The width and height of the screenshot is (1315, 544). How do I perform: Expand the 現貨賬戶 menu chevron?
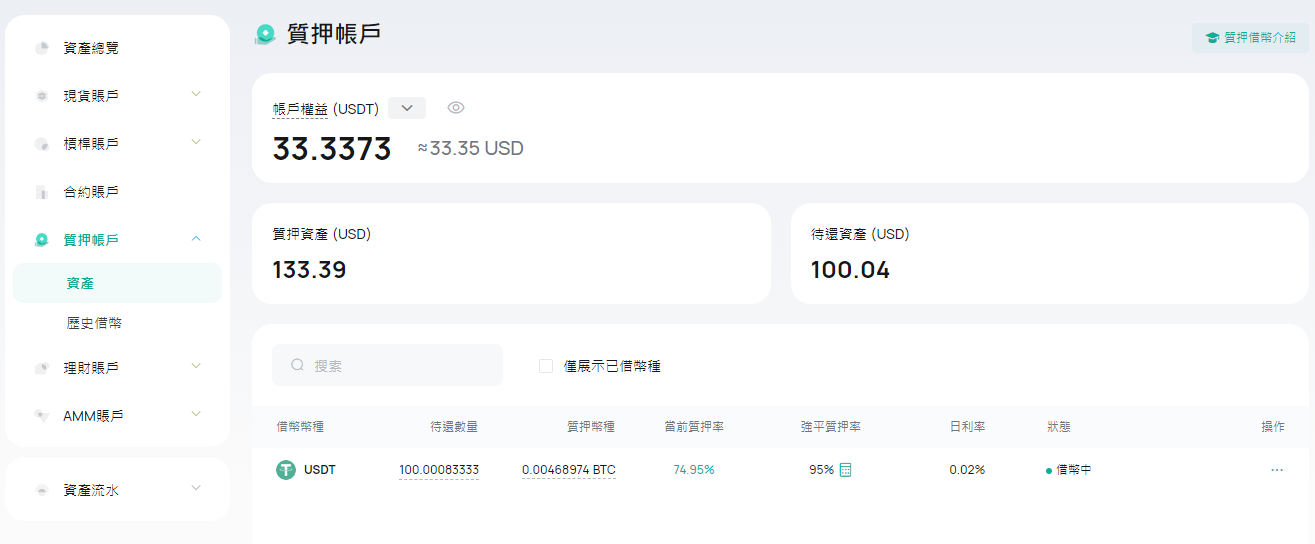click(196, 94)
